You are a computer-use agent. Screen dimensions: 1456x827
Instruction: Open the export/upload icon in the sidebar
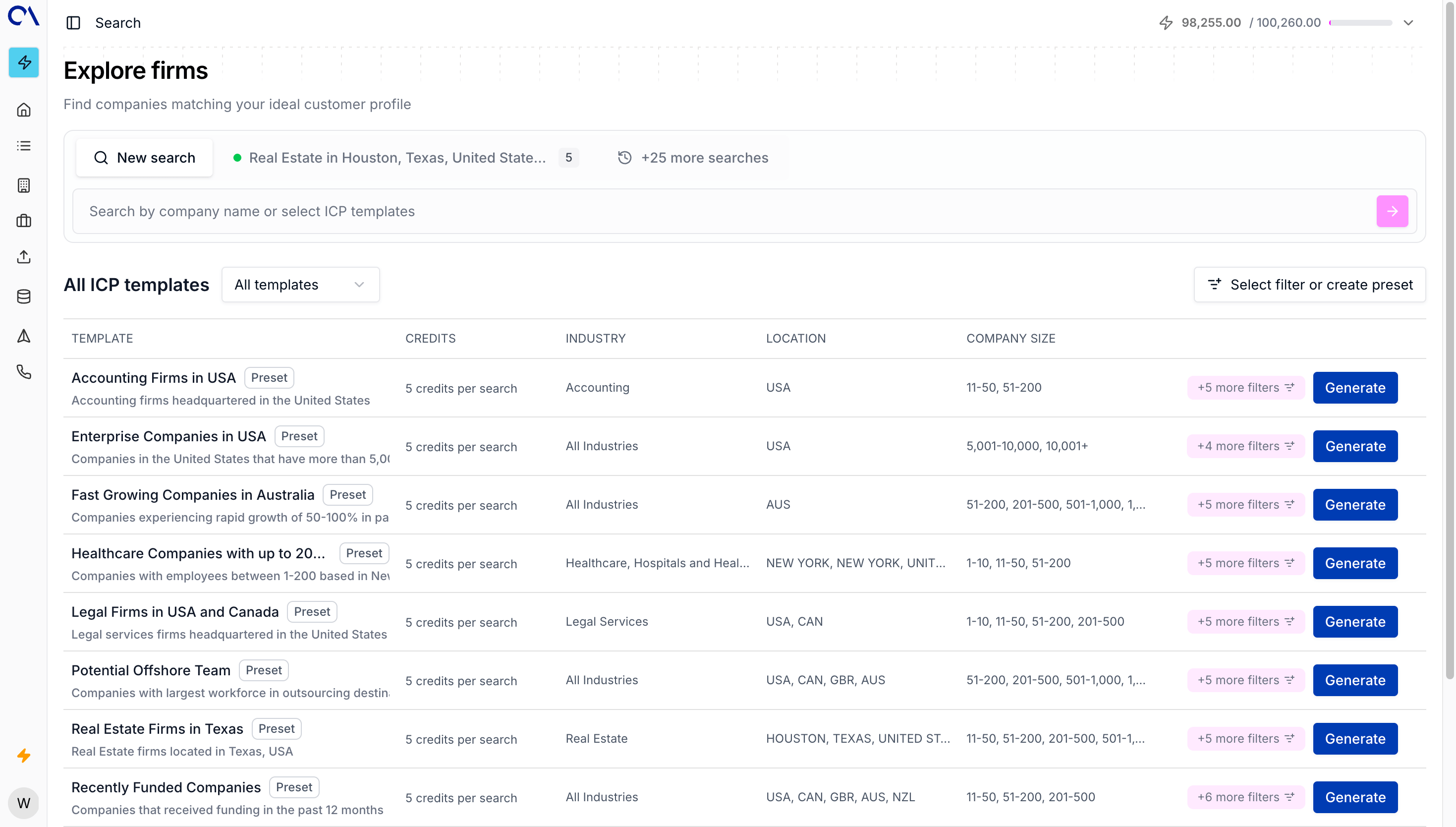tap(23, 257)
